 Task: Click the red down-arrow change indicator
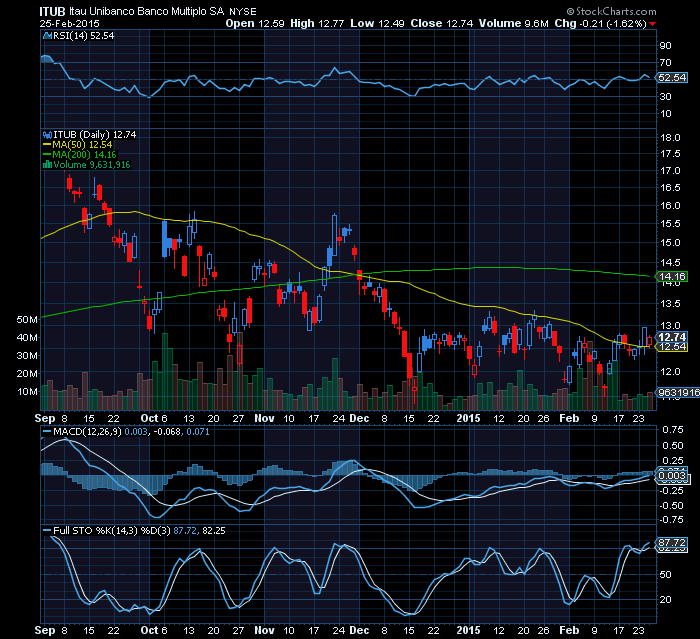click(653, 24)
